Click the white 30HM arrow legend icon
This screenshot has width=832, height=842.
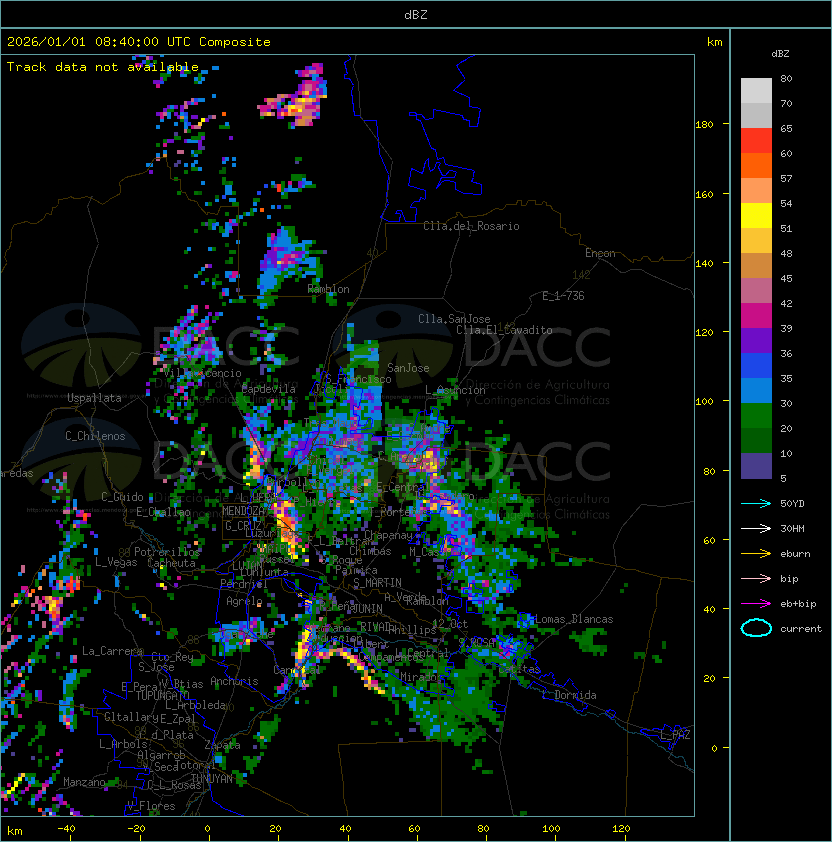(x=756, y=528)
